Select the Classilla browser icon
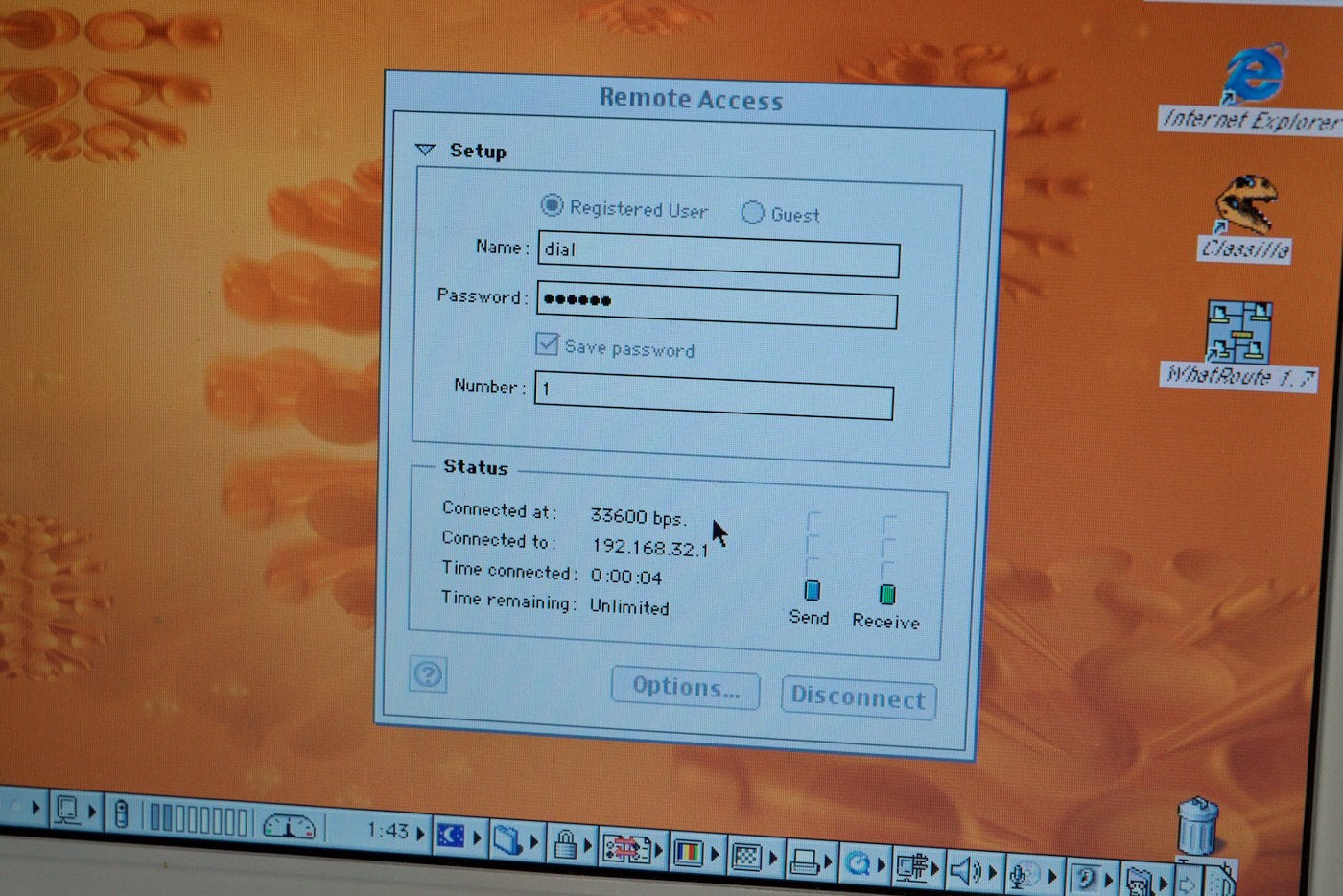Viewport: 1343px width, 896px height. [x=1245, y=205]
